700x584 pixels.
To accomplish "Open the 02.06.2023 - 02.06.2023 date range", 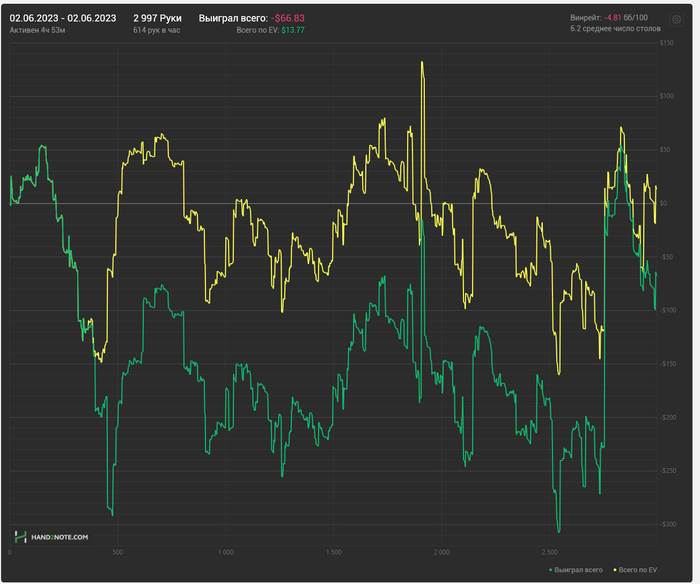I will click(x=62, y=18).
